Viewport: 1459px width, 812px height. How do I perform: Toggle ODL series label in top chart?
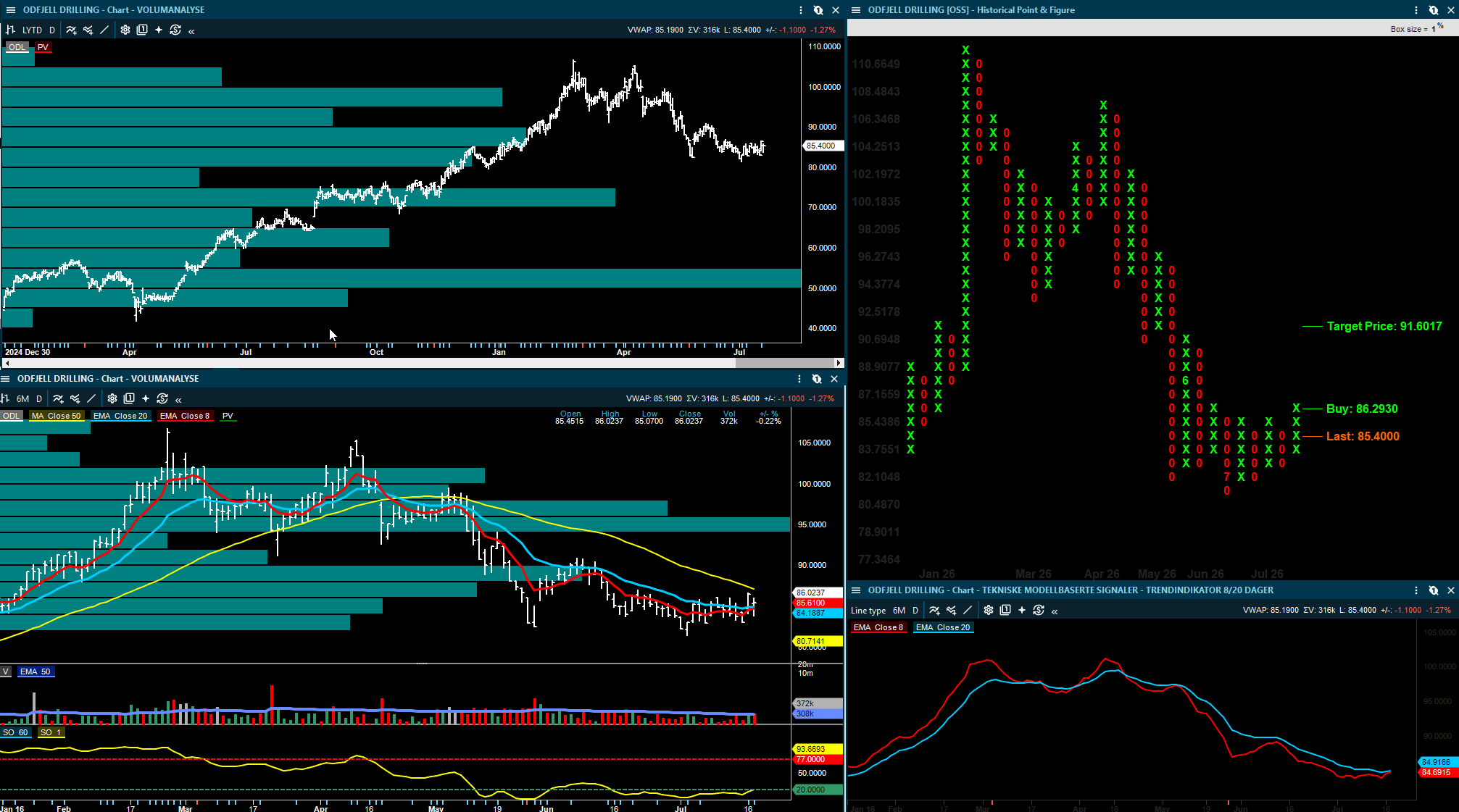17,47
